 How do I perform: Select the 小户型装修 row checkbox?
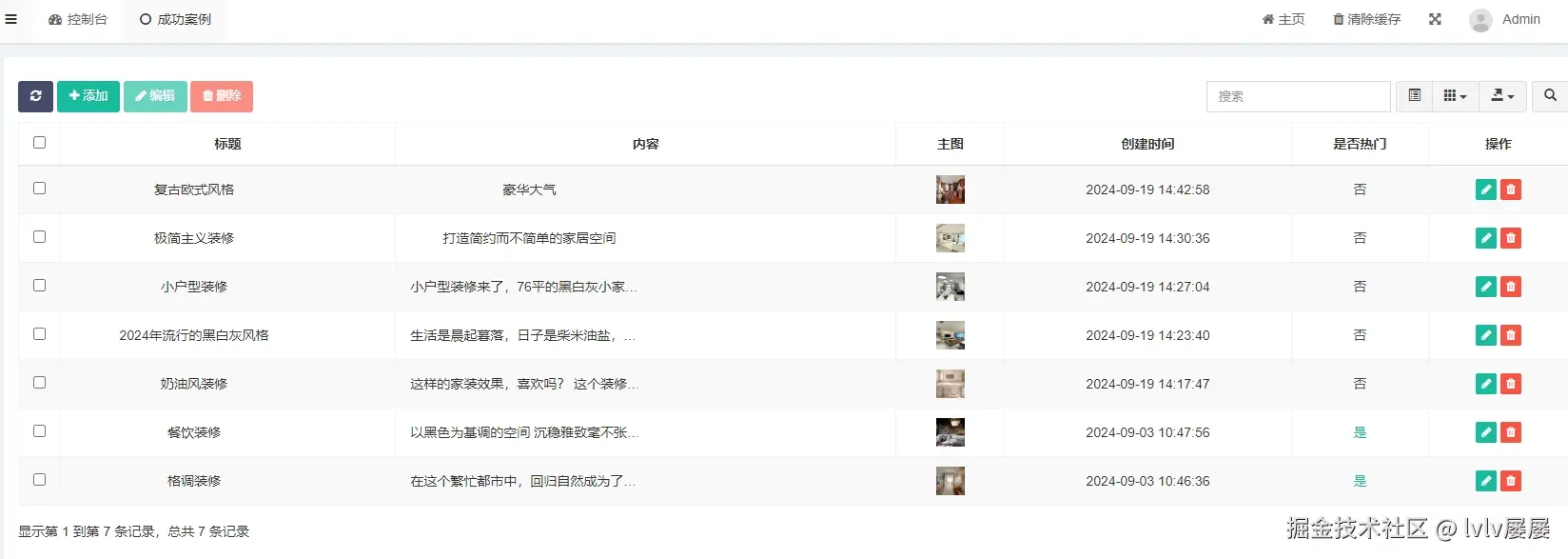pyautogui.click(x=39, y=285)
